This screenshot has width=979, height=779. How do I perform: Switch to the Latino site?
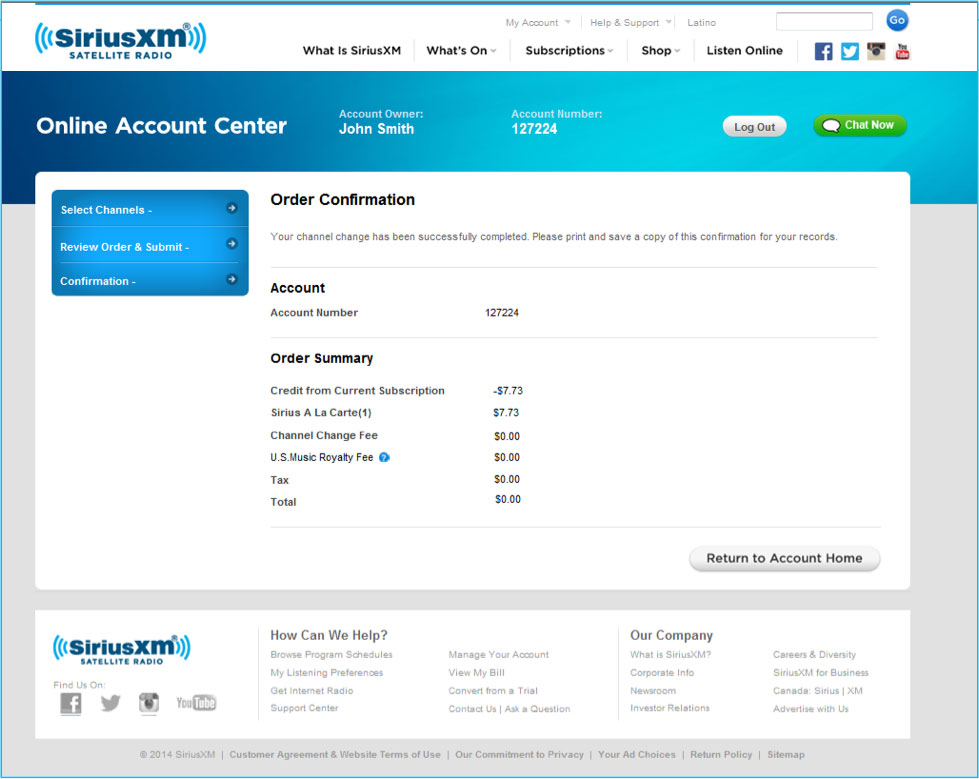702,22
